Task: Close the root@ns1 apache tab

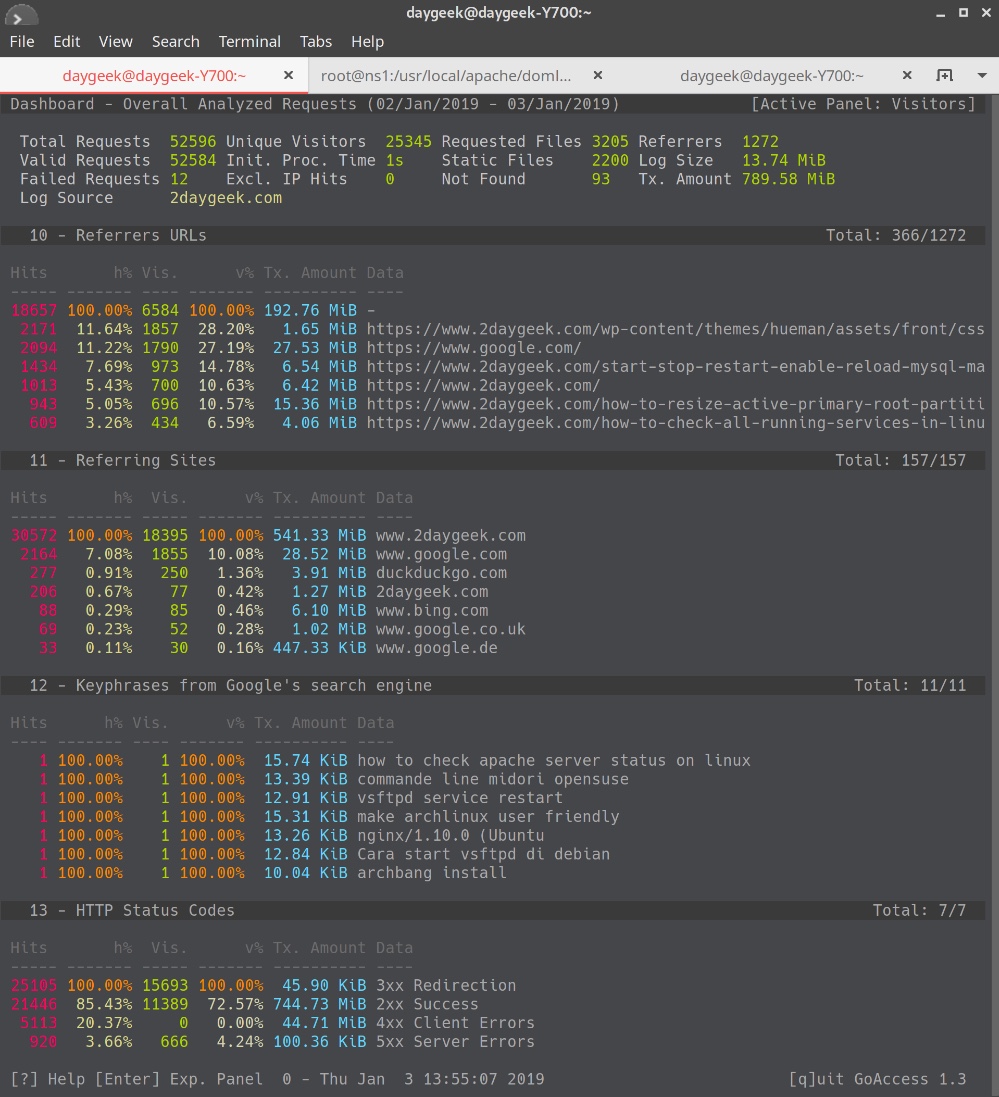Action: click(598, 75)
